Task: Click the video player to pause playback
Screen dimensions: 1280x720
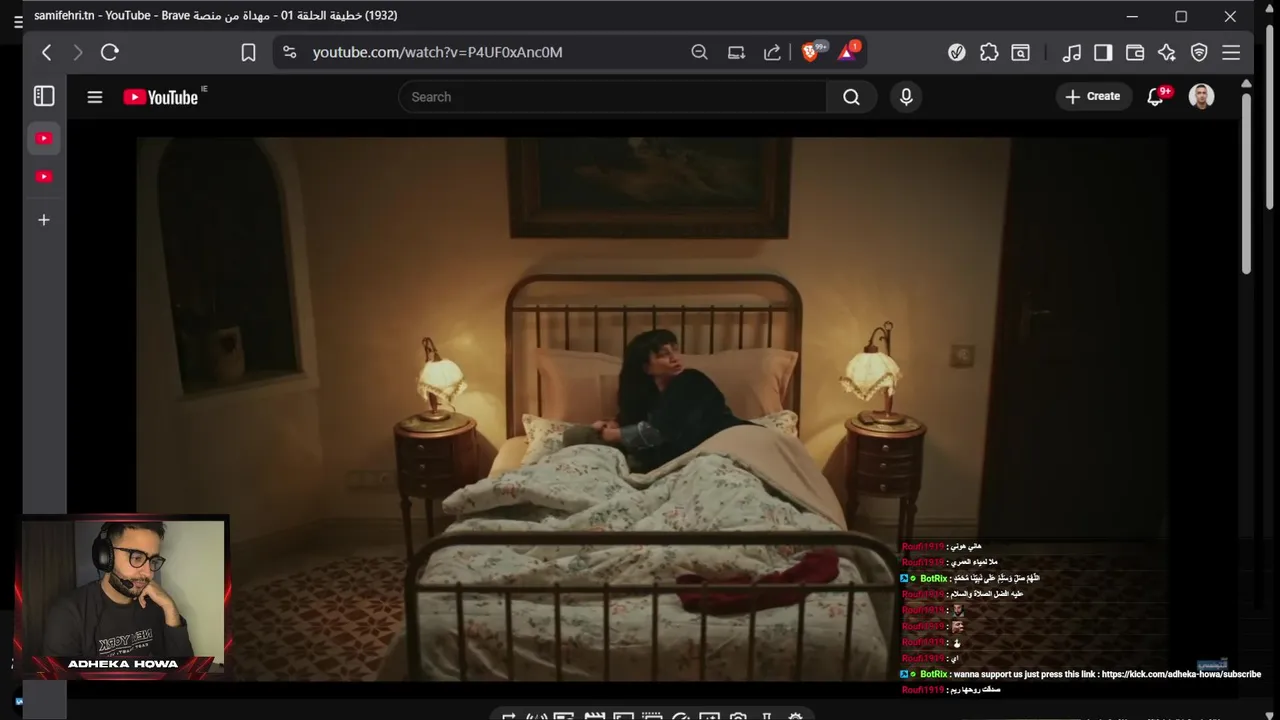Action: [x=651, y=408]
